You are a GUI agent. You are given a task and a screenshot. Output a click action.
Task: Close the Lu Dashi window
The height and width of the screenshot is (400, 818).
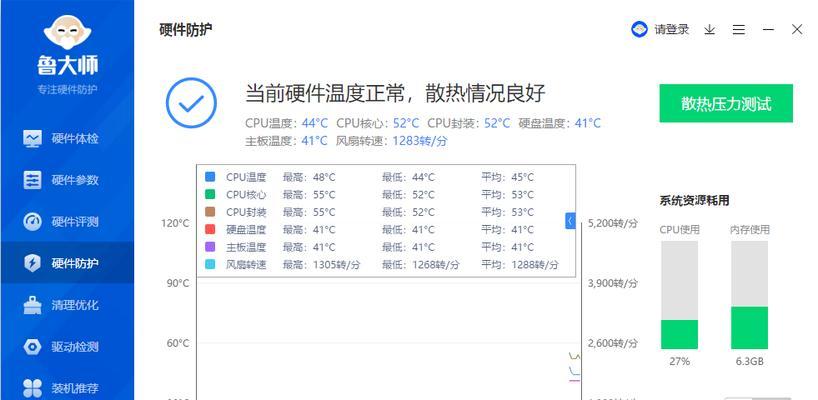797,30
